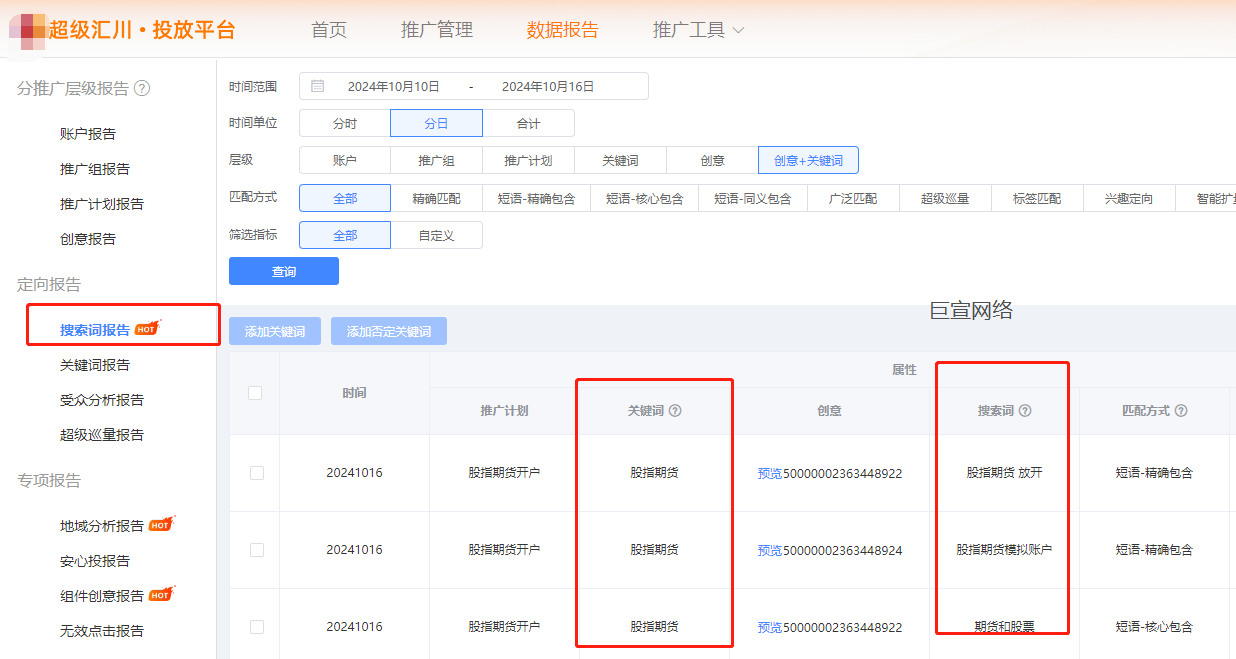Toggle the select-all checkbox in table header

(255, 393)
